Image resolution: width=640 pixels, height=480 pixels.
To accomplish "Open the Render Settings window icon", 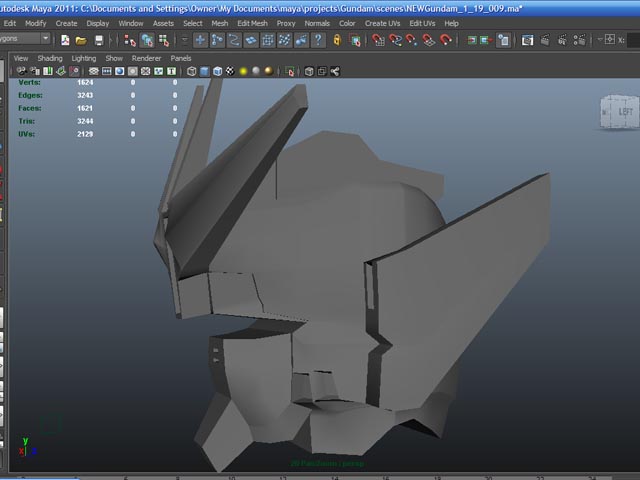I will (579, 40).
